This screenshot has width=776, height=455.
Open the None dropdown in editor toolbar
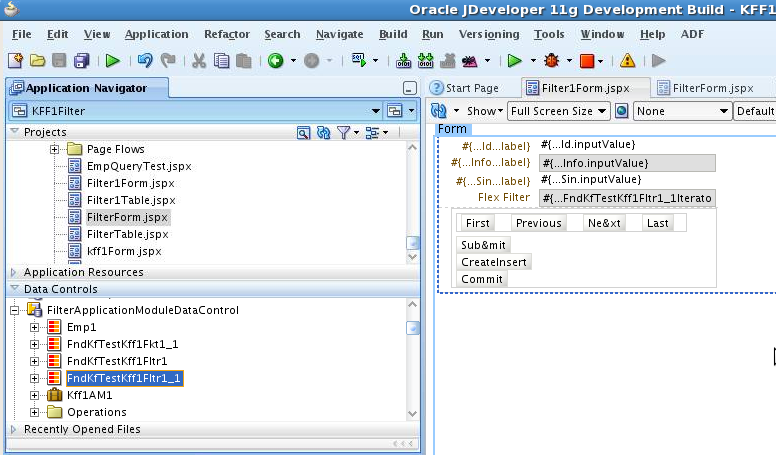tap(682, 111)
